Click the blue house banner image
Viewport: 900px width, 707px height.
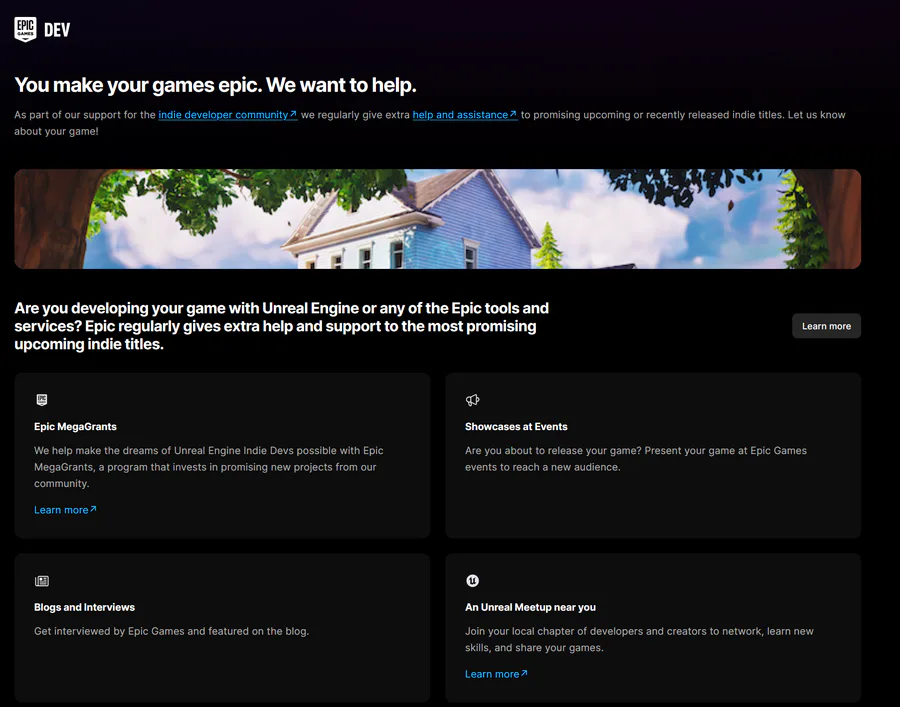point(437,219)
